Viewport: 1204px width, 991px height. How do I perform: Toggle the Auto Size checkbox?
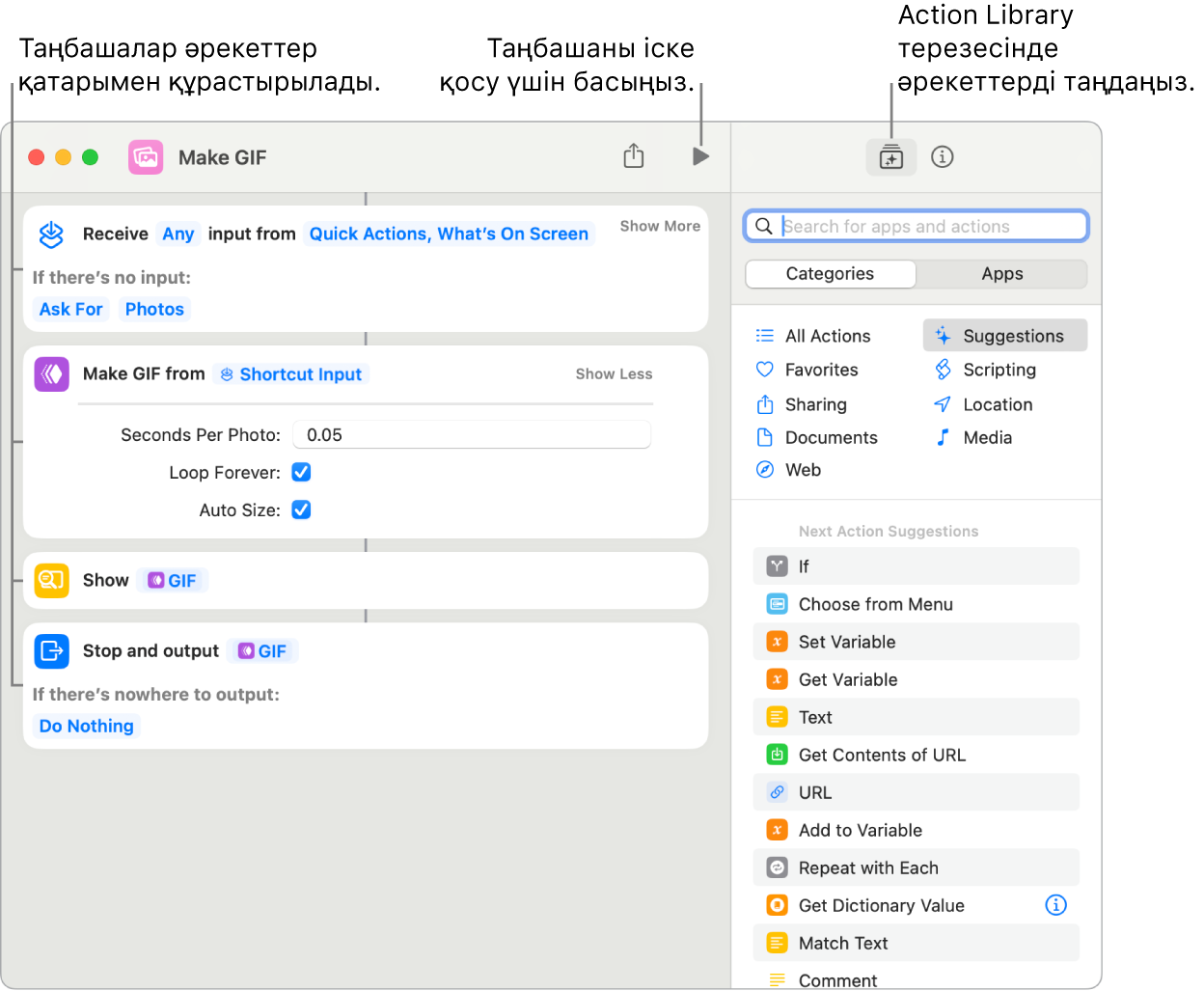301,509
